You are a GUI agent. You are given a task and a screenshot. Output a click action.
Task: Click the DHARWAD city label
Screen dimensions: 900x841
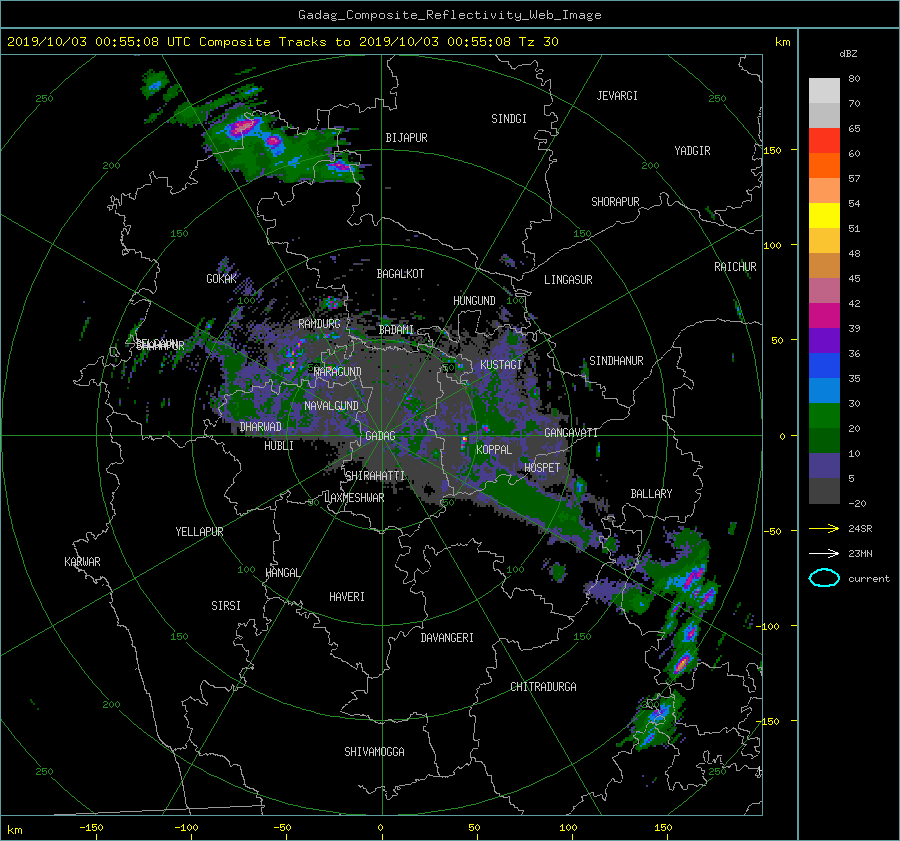tap(261, 427)
